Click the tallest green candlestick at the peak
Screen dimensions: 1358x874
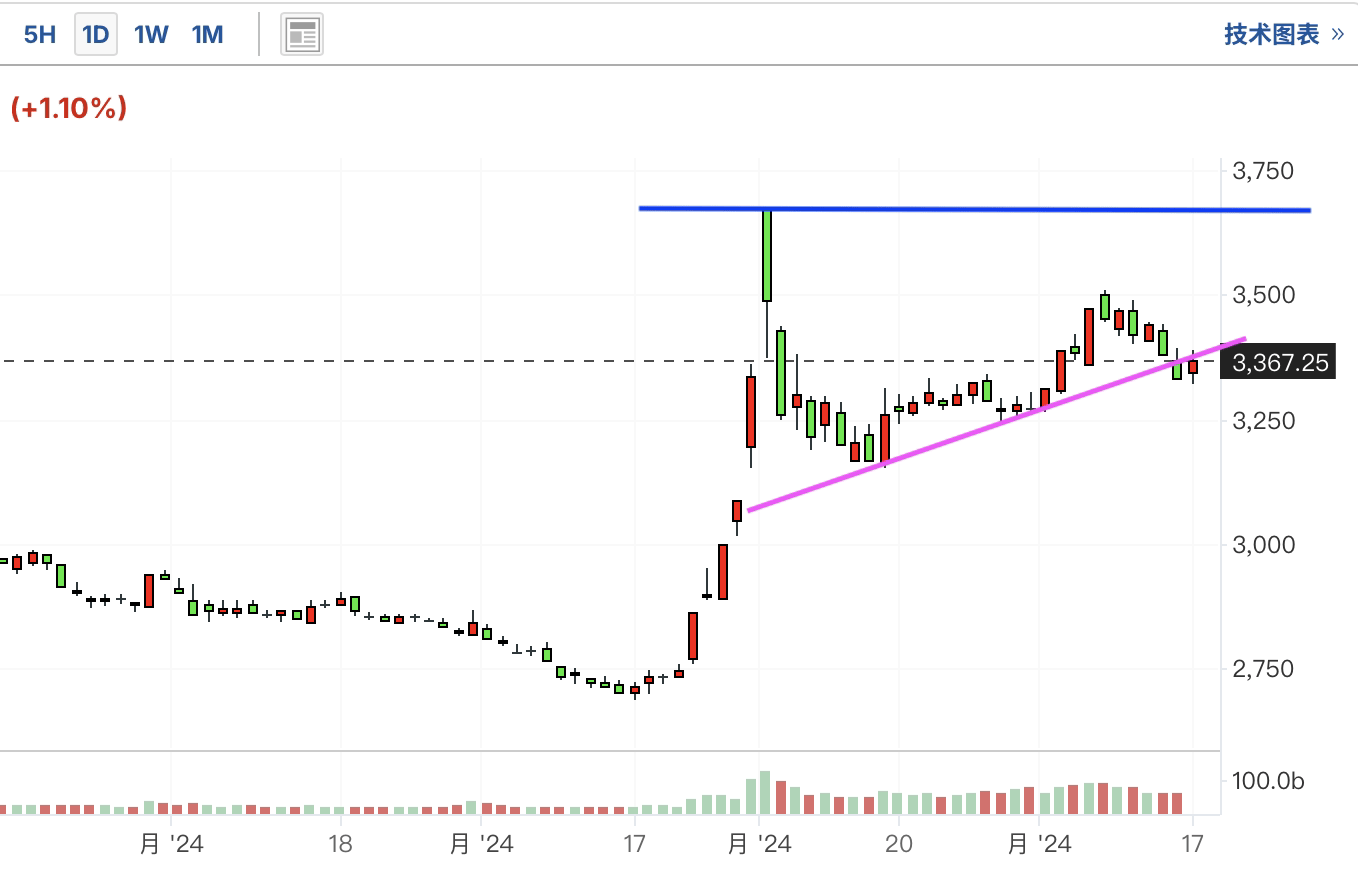coord(767,255)
